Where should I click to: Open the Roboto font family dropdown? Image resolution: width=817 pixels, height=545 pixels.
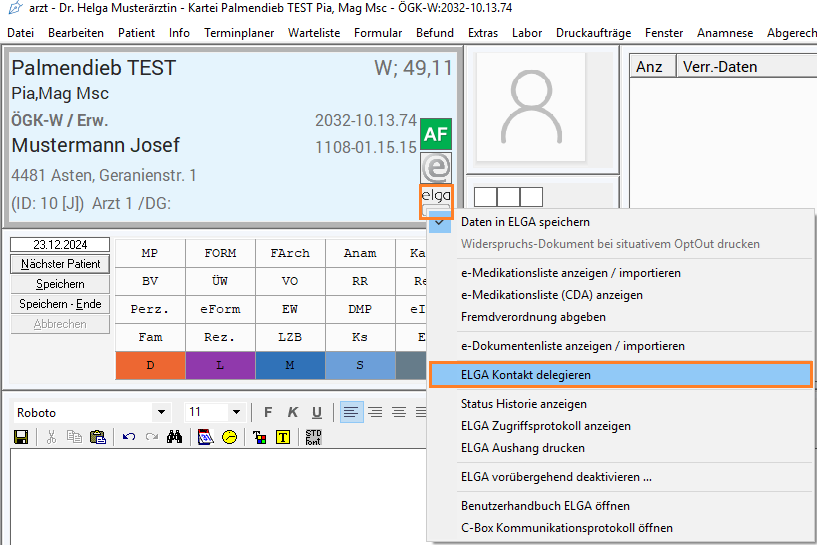[x=161, y=412]
